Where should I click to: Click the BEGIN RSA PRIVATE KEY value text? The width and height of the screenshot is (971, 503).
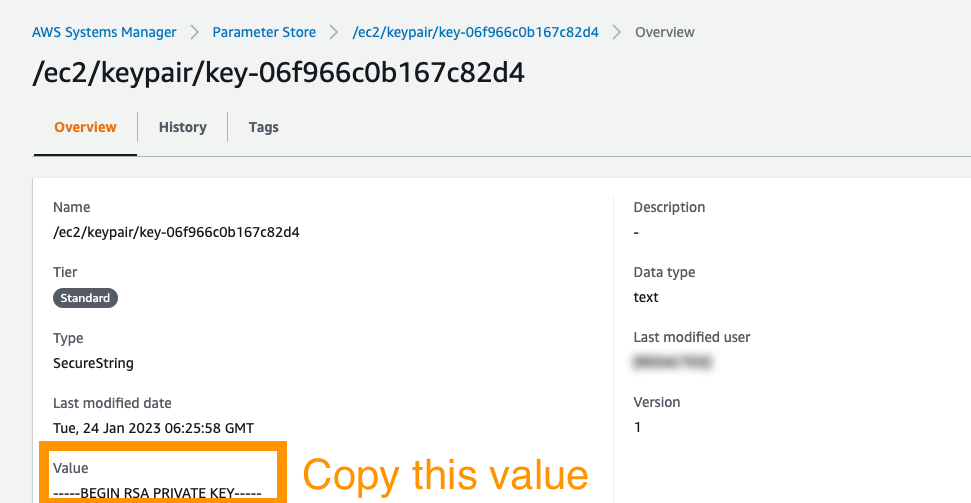click(157, 493)
